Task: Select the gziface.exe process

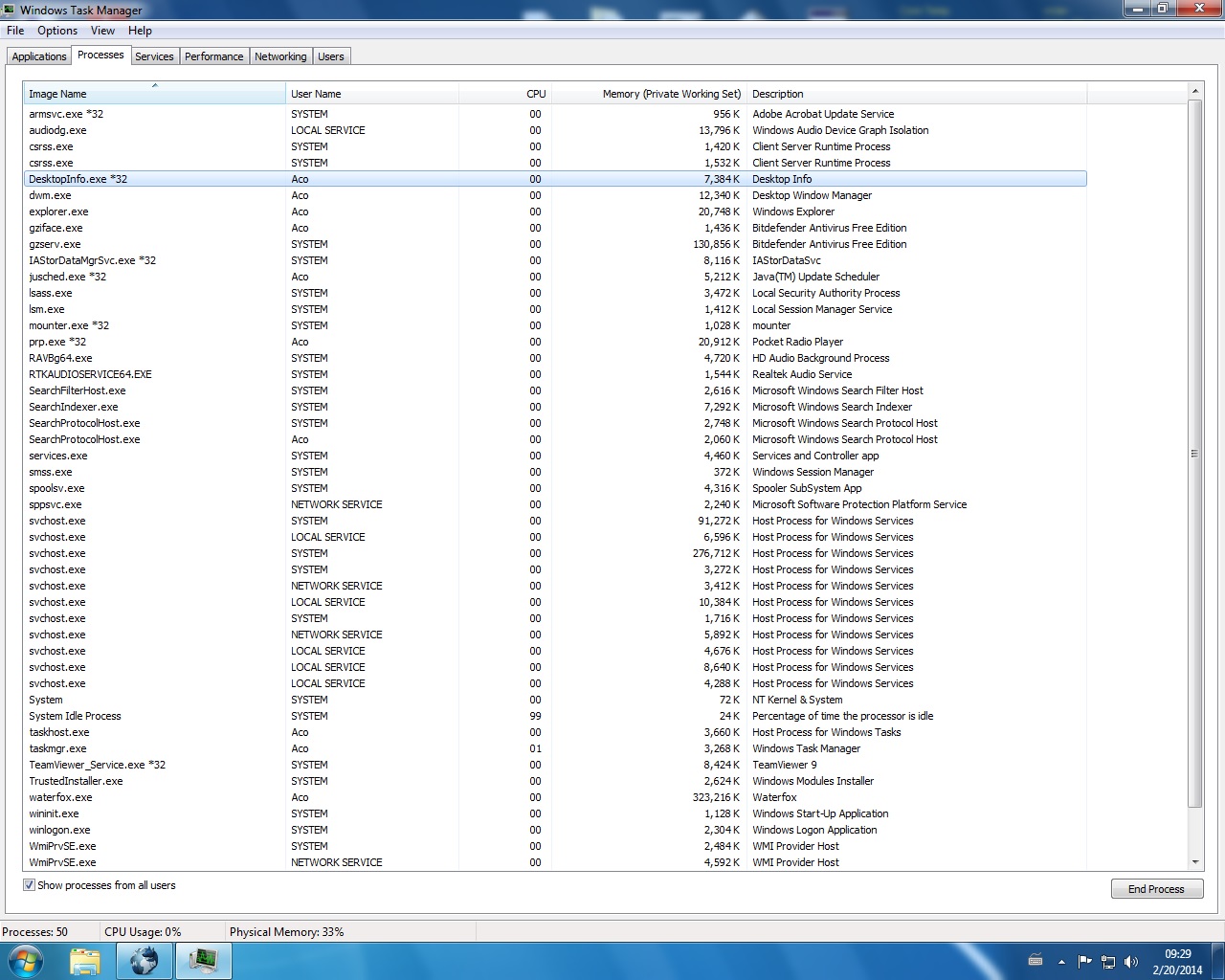Action: point(555,228)
